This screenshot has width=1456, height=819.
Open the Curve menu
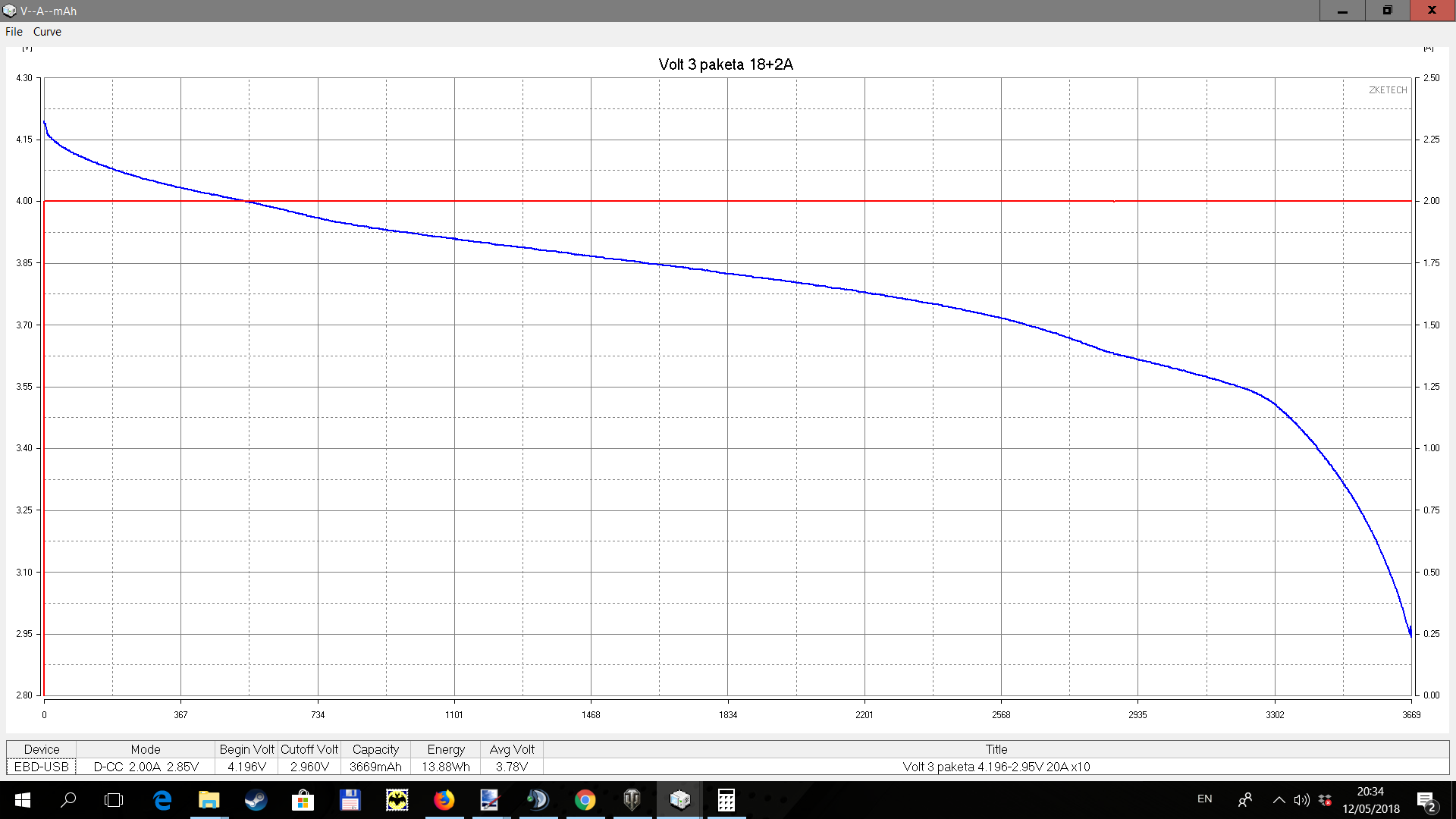point(47,32)
